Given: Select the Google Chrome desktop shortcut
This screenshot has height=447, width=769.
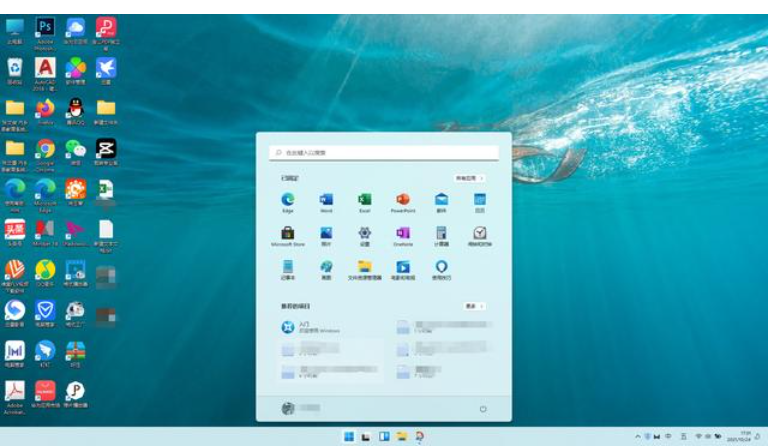Looking at the screenshot, I should 45,155.
